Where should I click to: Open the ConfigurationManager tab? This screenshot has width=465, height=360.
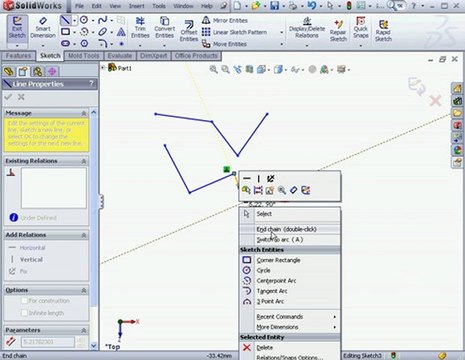pos(38,71)
